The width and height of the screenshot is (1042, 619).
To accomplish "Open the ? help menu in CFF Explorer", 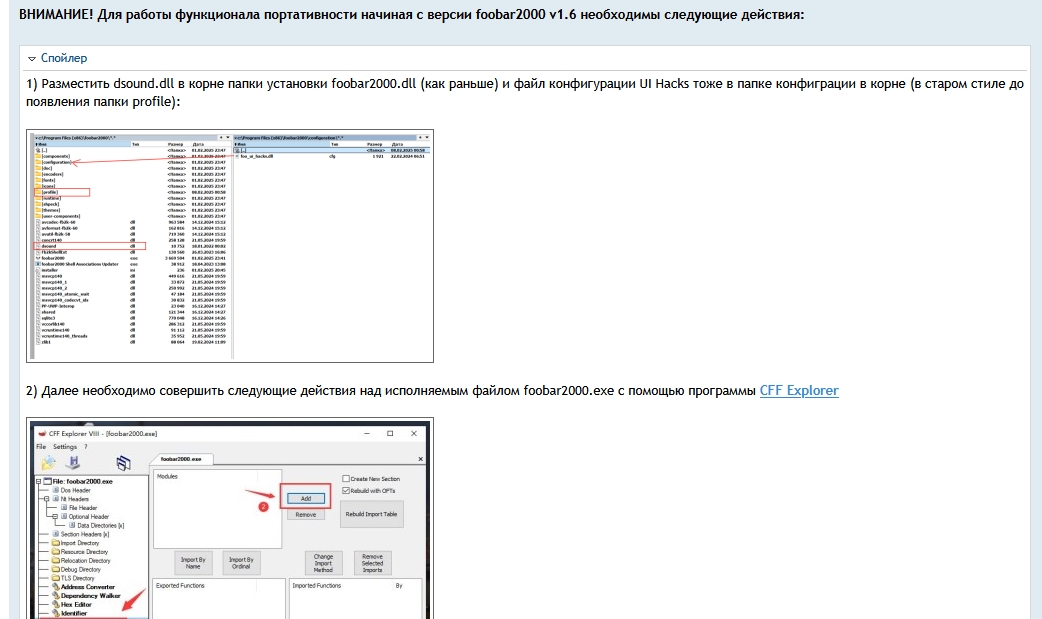I will coord(86,447).
